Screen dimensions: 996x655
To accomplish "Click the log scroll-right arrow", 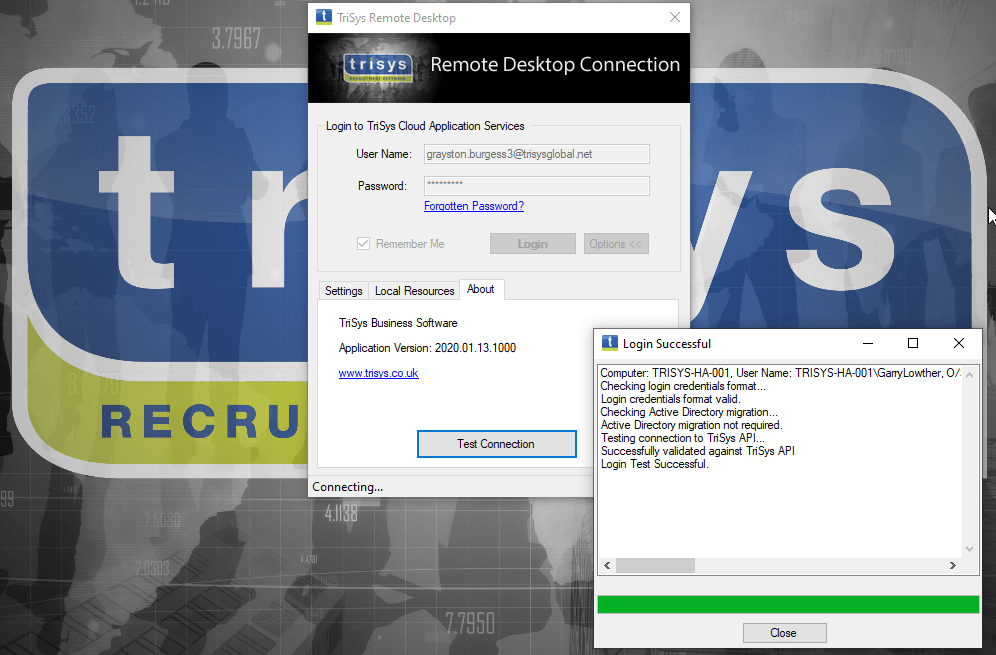I will [953, 565].
